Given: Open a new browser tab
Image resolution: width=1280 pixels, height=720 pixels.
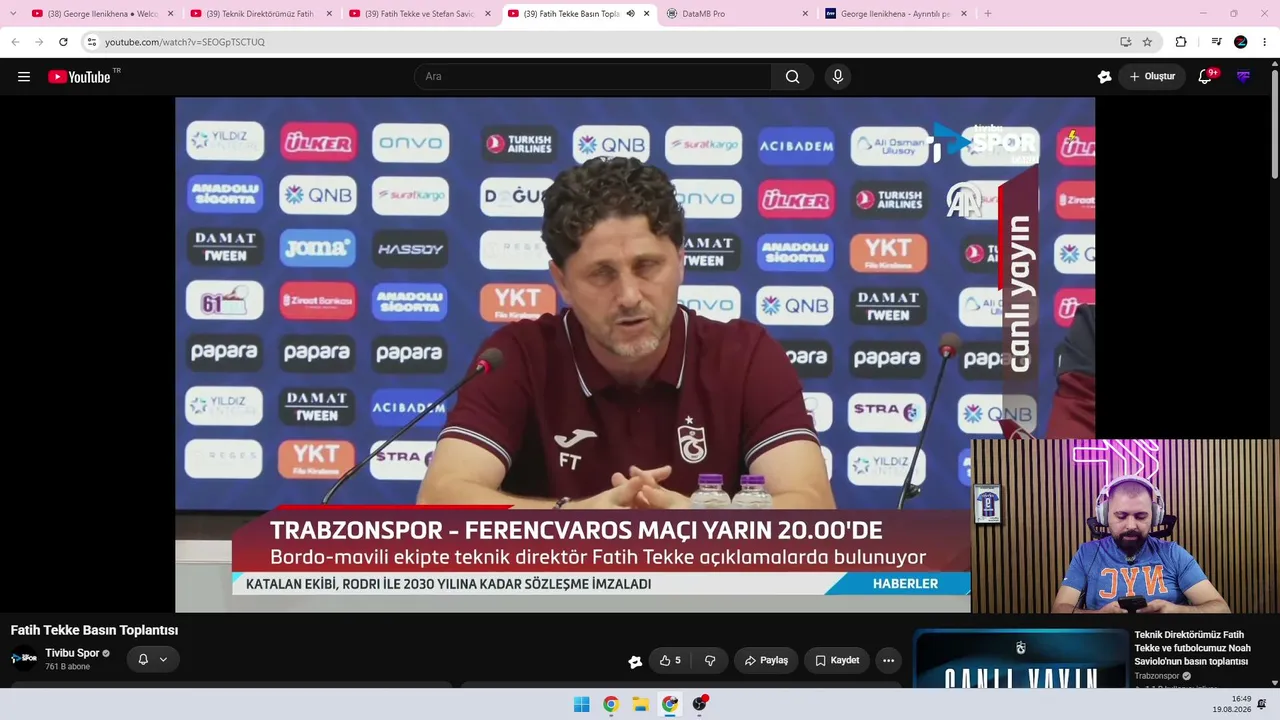Looking at the screenshot, I should [x=988, y=14].
